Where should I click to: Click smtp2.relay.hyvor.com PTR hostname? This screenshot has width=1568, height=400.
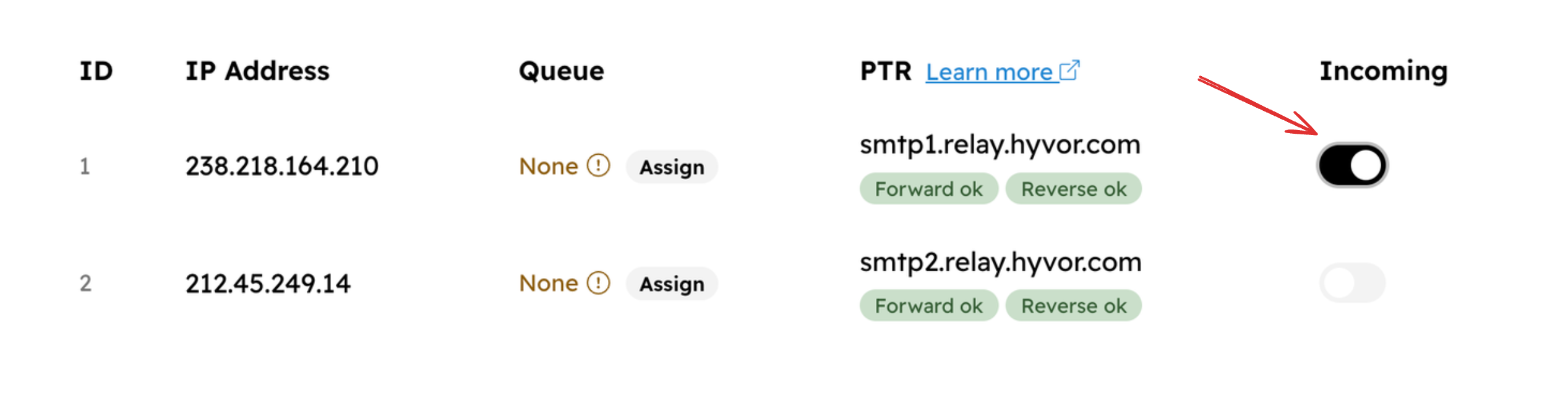(x=1001, y=263)
